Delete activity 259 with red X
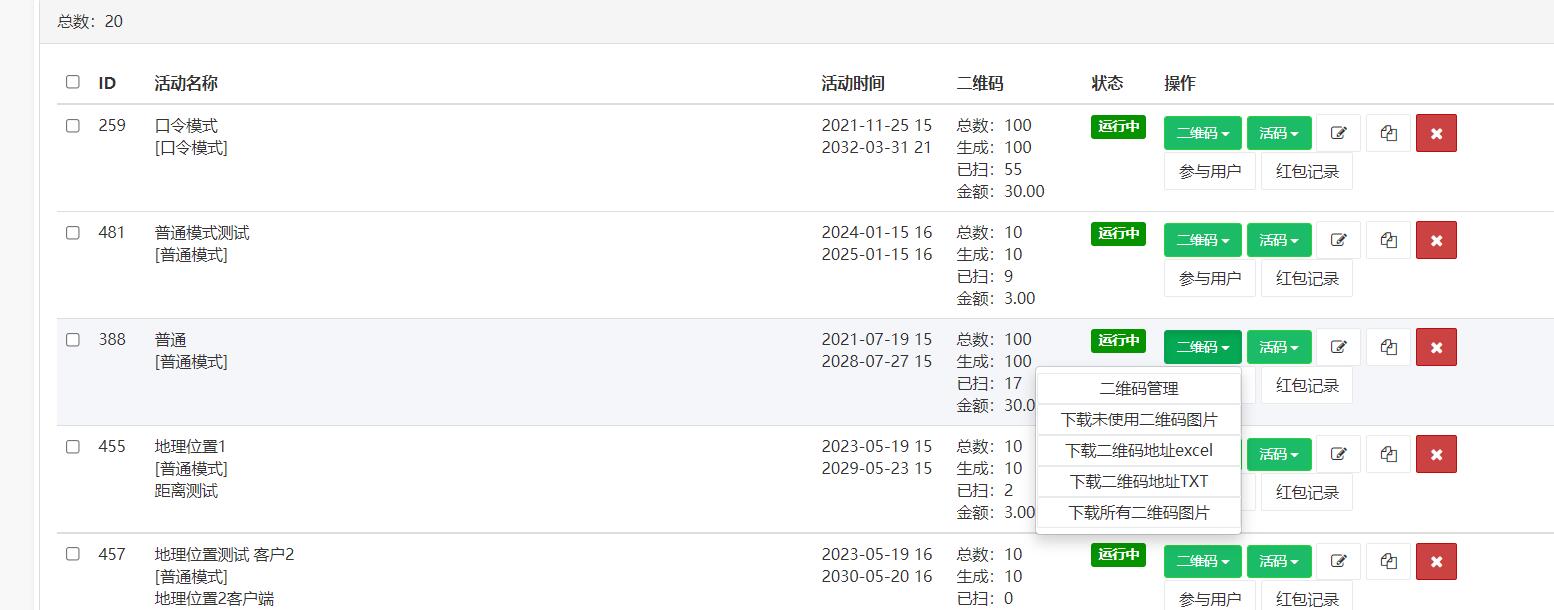This screenshot has height=610, width=1554. [x=1436, y=133]
